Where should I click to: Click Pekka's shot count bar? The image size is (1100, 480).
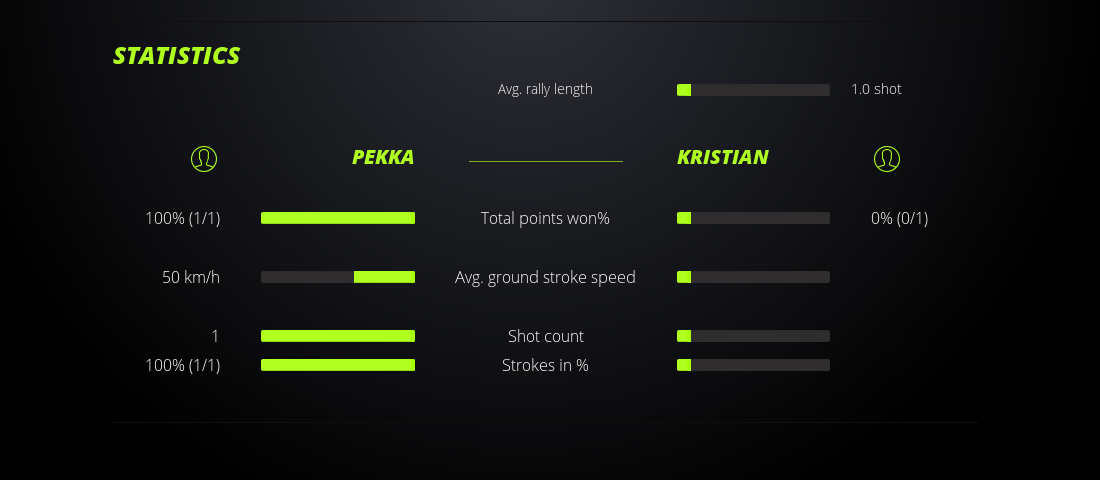tap(338, 336)
